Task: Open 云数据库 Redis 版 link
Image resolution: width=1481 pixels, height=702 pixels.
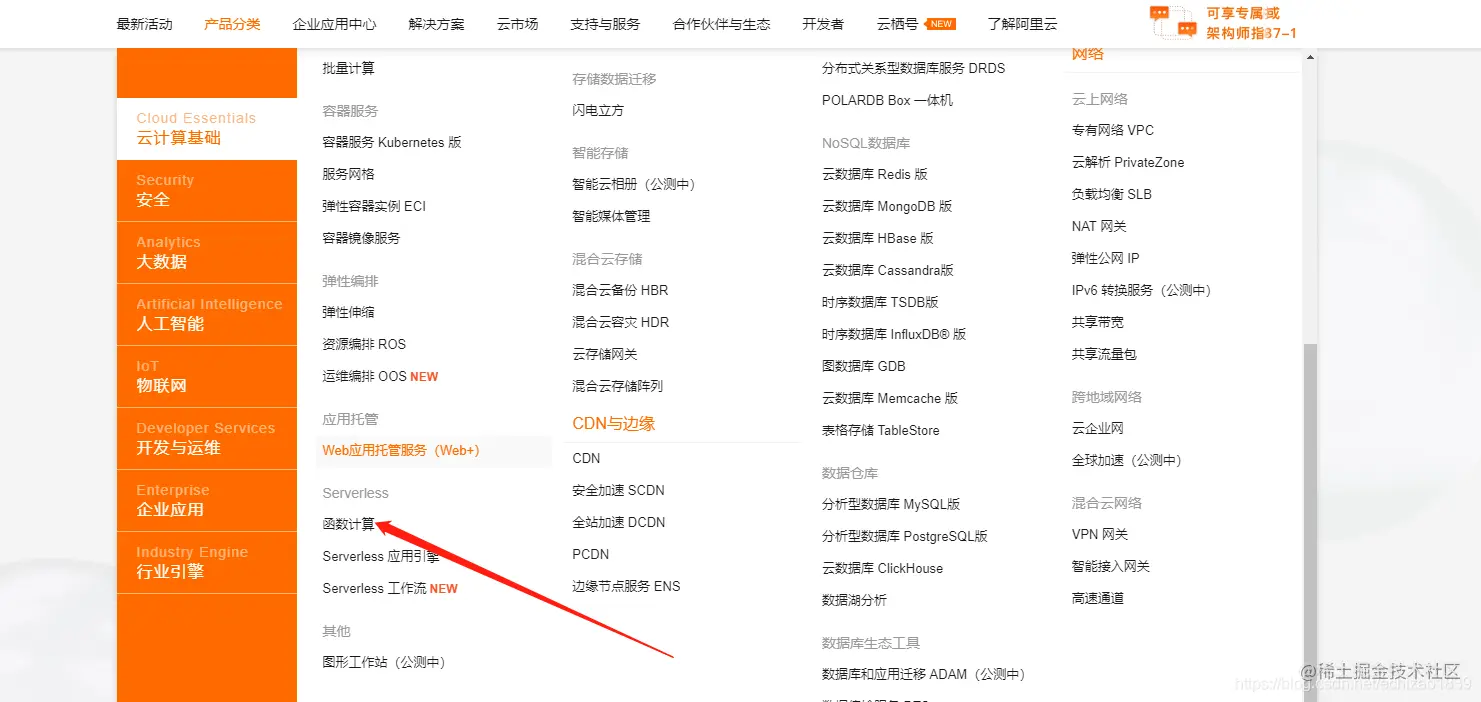Action: [x=875, y=174]
